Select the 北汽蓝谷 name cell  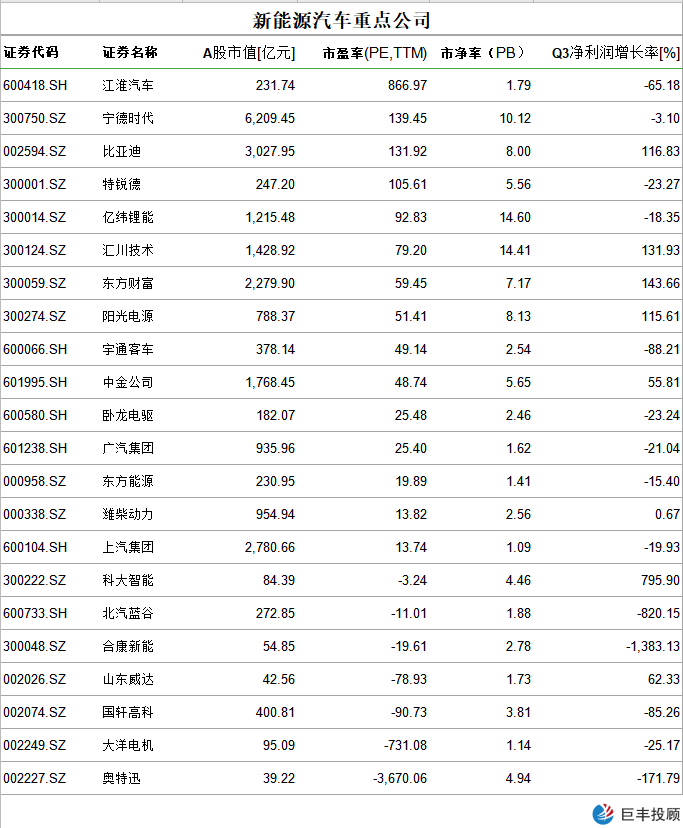point(128,614)
